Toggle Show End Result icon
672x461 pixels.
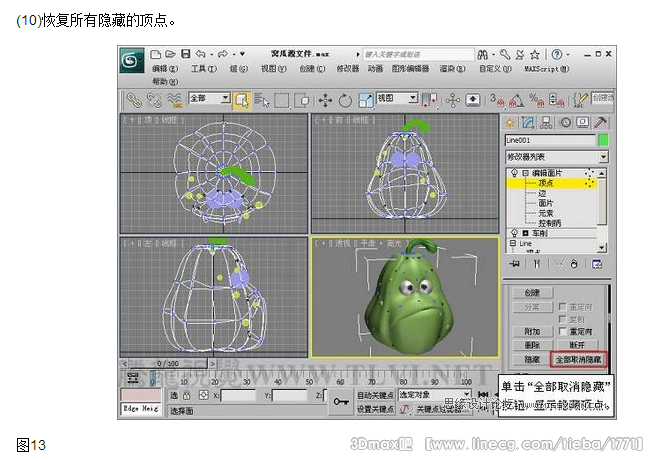click(537, 264)
